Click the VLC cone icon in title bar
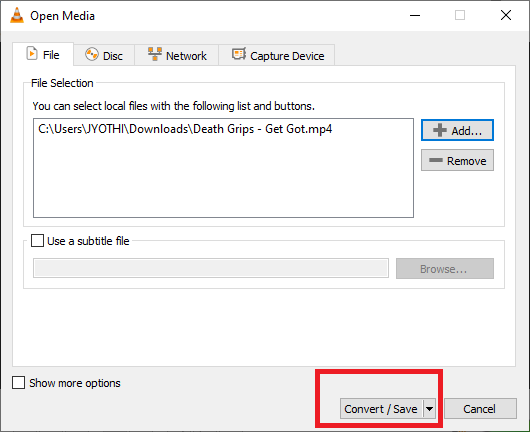Viewport: 530px width, 432px height. (x=17, y=16)
